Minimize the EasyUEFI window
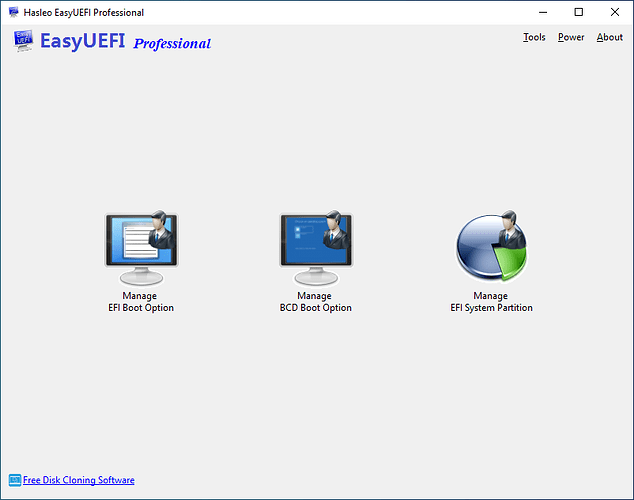This screenshot has width=634, height=500. [x=542, y=12]
